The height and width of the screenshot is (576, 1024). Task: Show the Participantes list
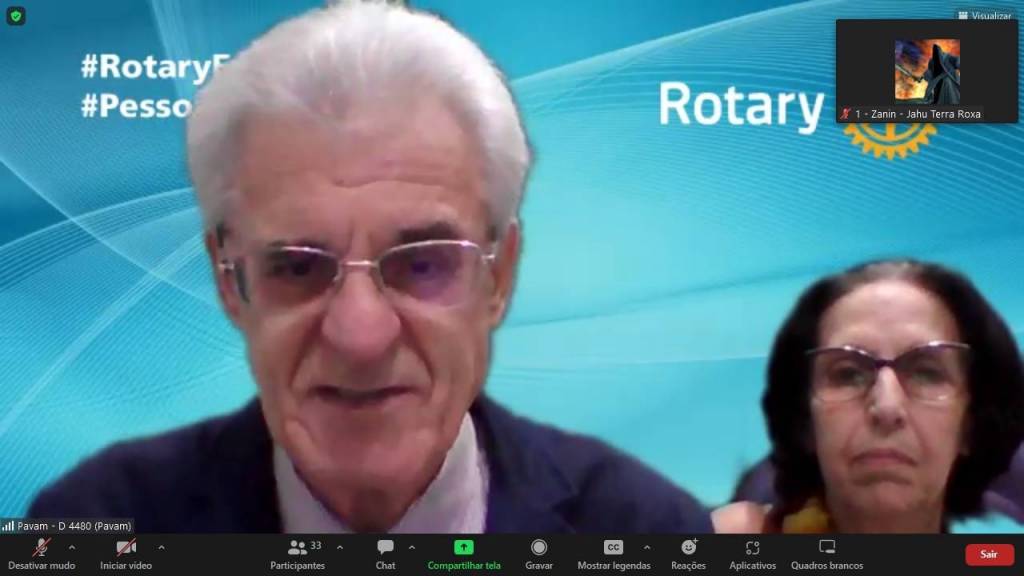click(x=298, y=553)
